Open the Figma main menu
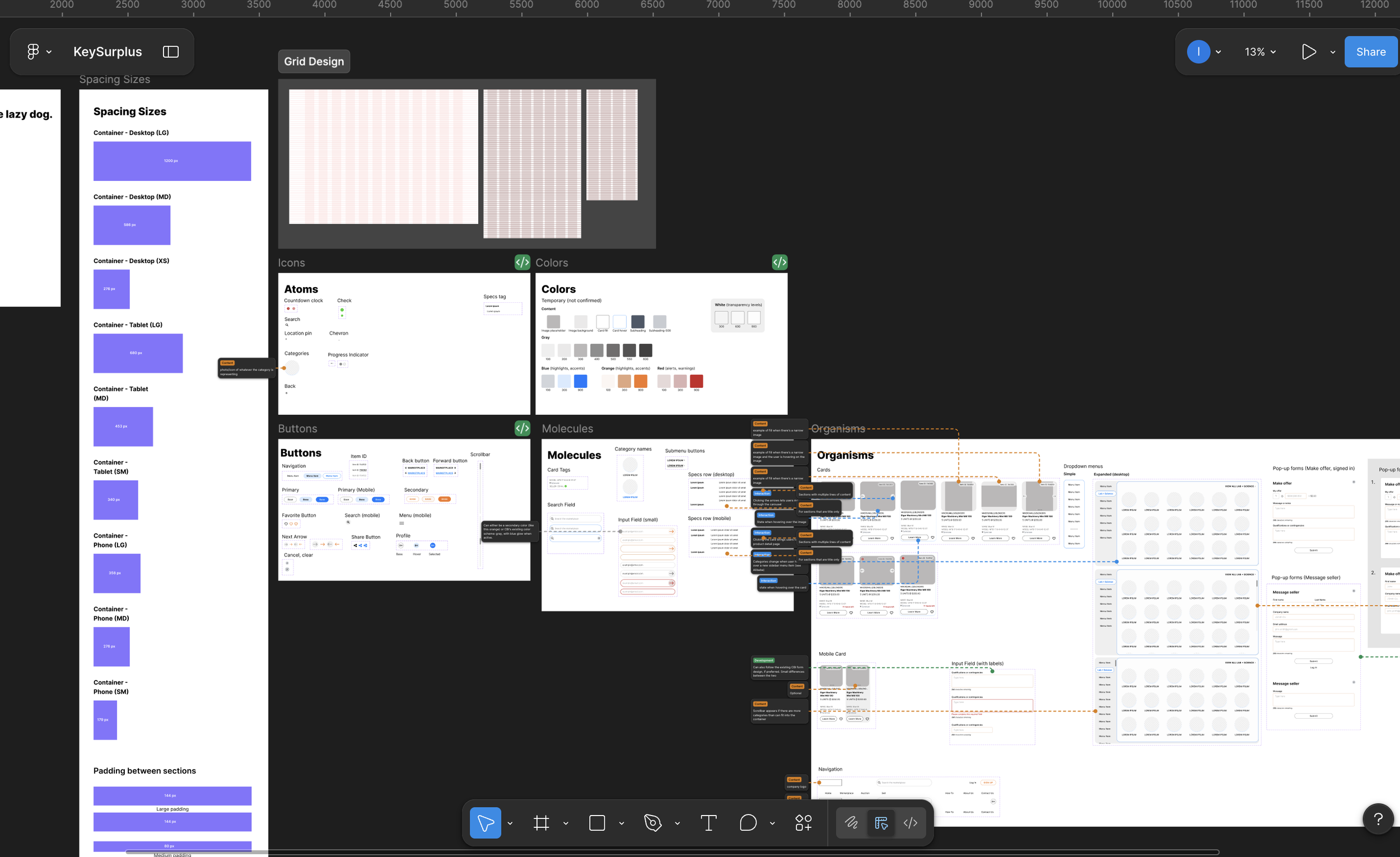Screen dimensions: 1400x857 tap(34, 51)
